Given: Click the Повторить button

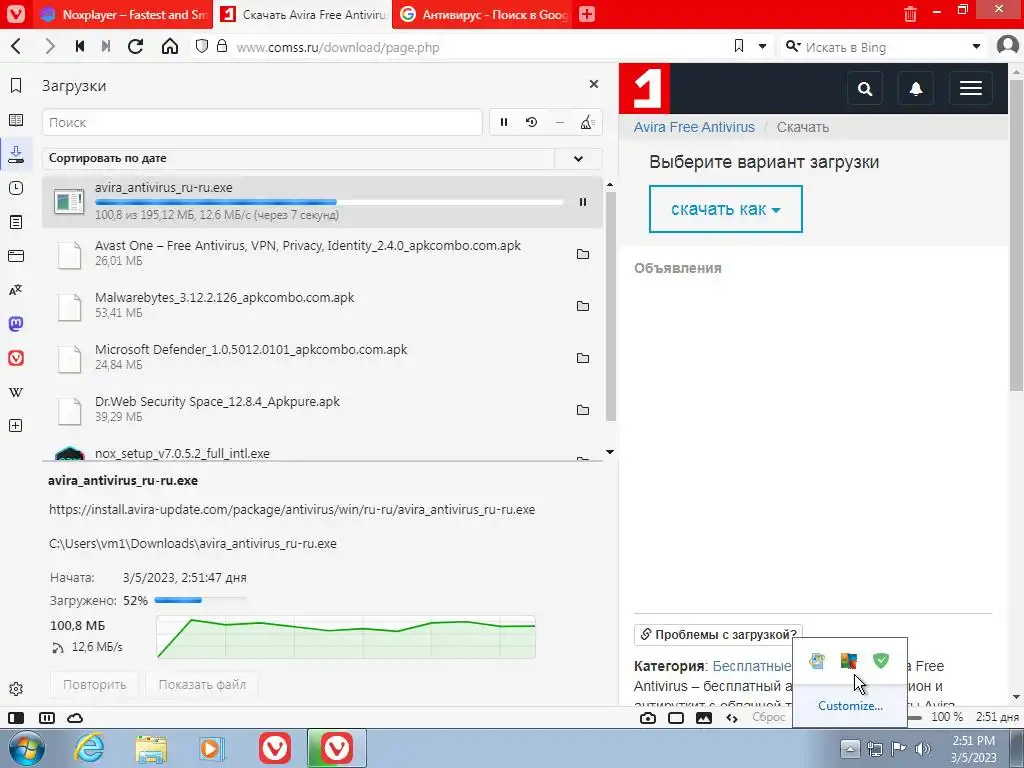Looking at the screenshot, I should click(x=95, y=684).
